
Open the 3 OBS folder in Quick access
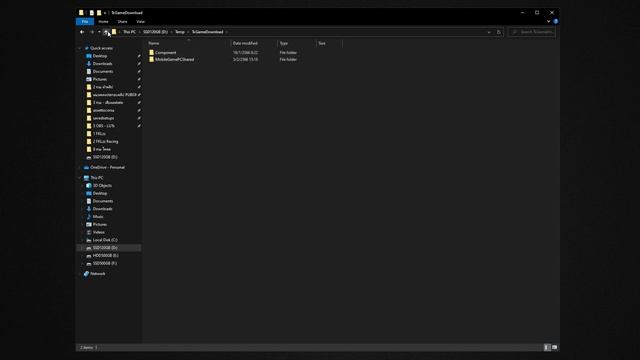(x=104, y=126)
